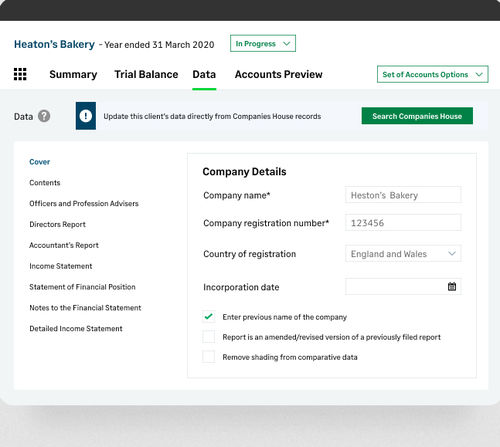500x447 pixels.
Task: Open the app grid menu icon
Action: tap(20, 74)
